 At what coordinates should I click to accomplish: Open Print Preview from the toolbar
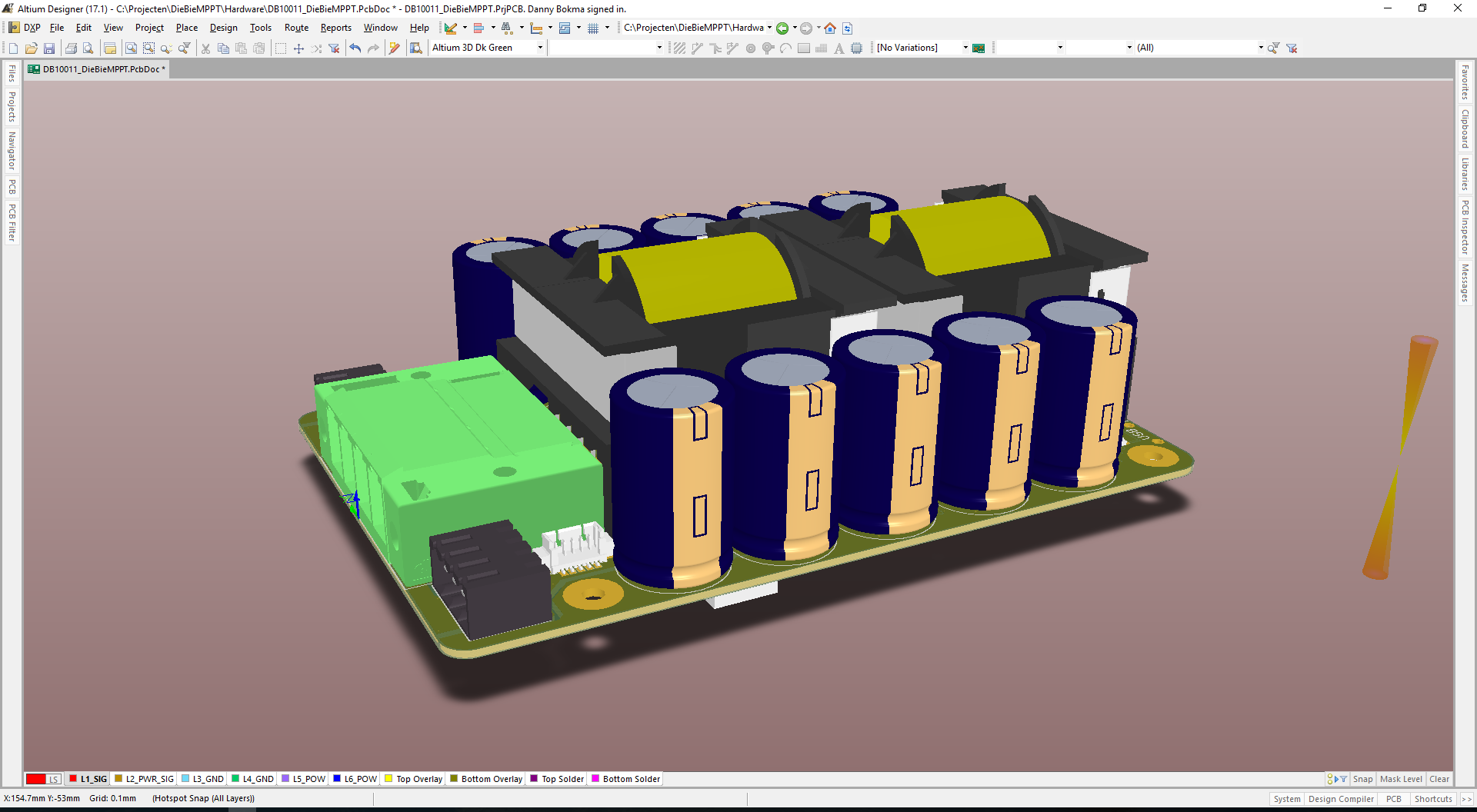88,48
